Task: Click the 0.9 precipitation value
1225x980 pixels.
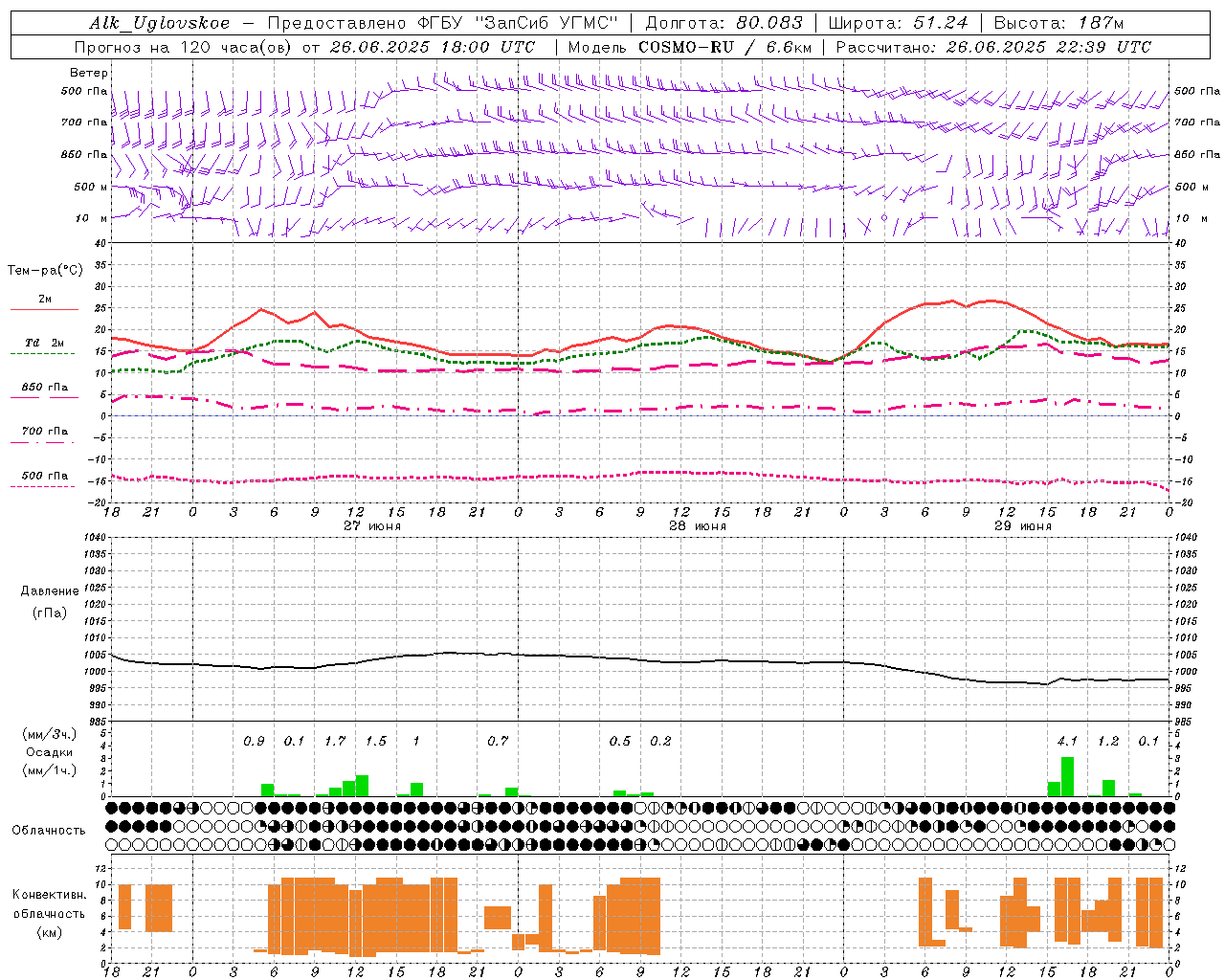Action: click(x=254, y=742)
